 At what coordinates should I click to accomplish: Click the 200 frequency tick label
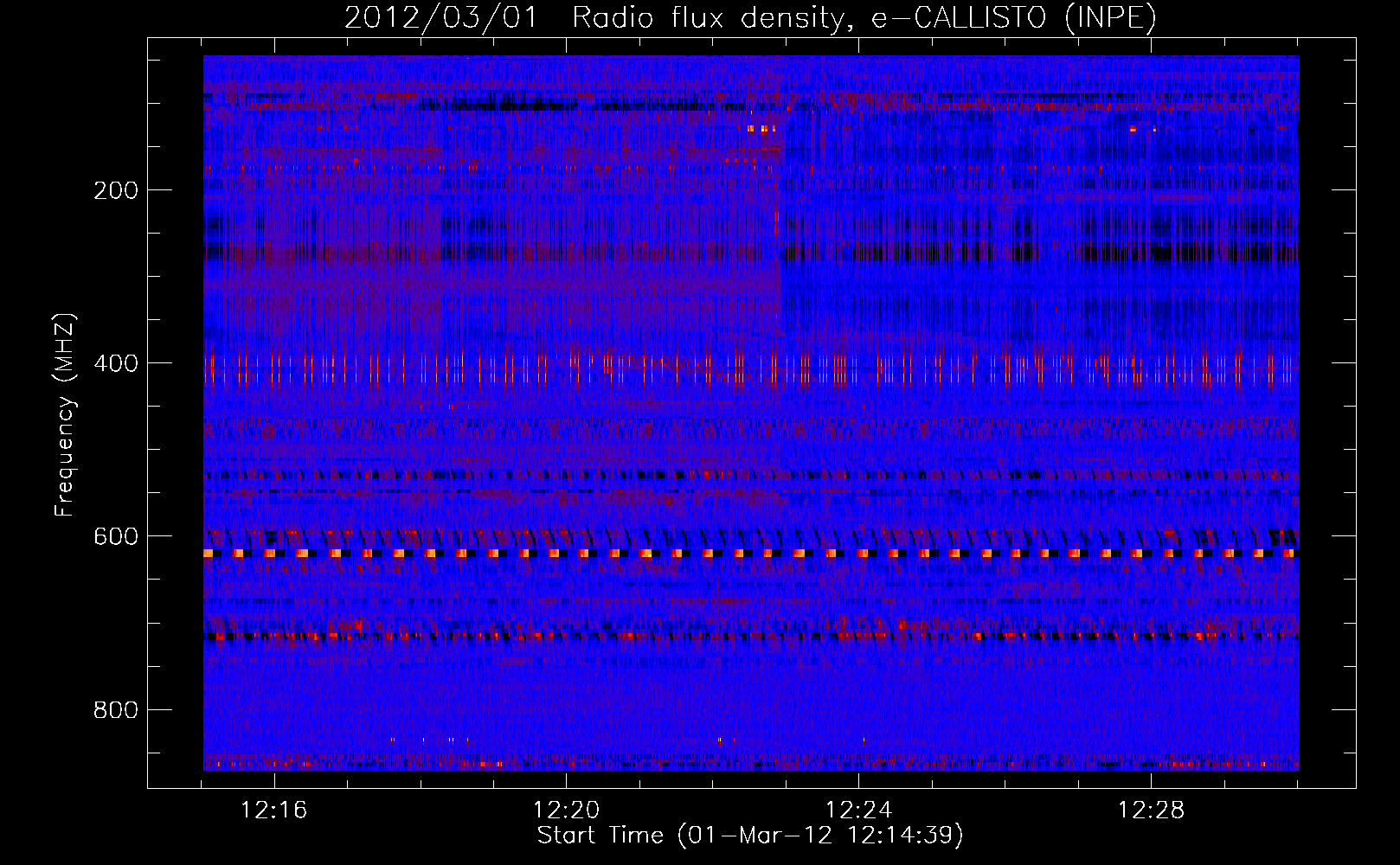click(x=115, y=190)
